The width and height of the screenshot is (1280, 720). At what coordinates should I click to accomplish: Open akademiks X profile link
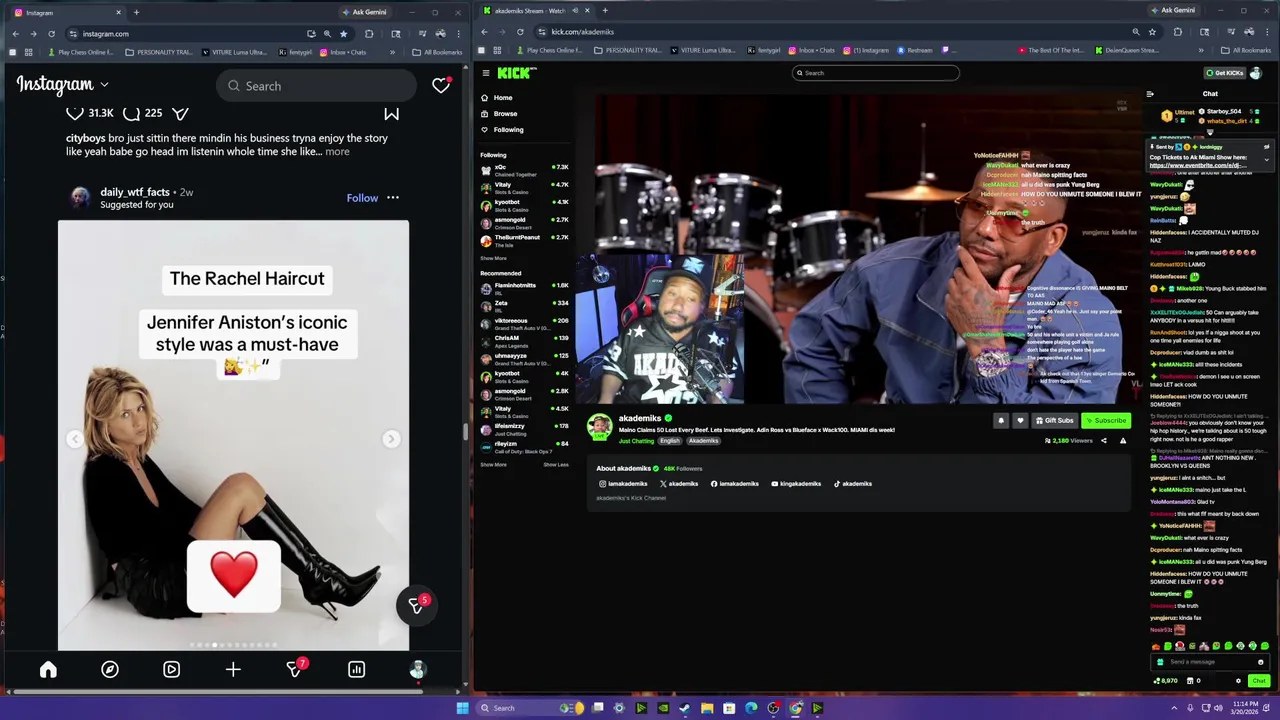(x=679, y=484)
